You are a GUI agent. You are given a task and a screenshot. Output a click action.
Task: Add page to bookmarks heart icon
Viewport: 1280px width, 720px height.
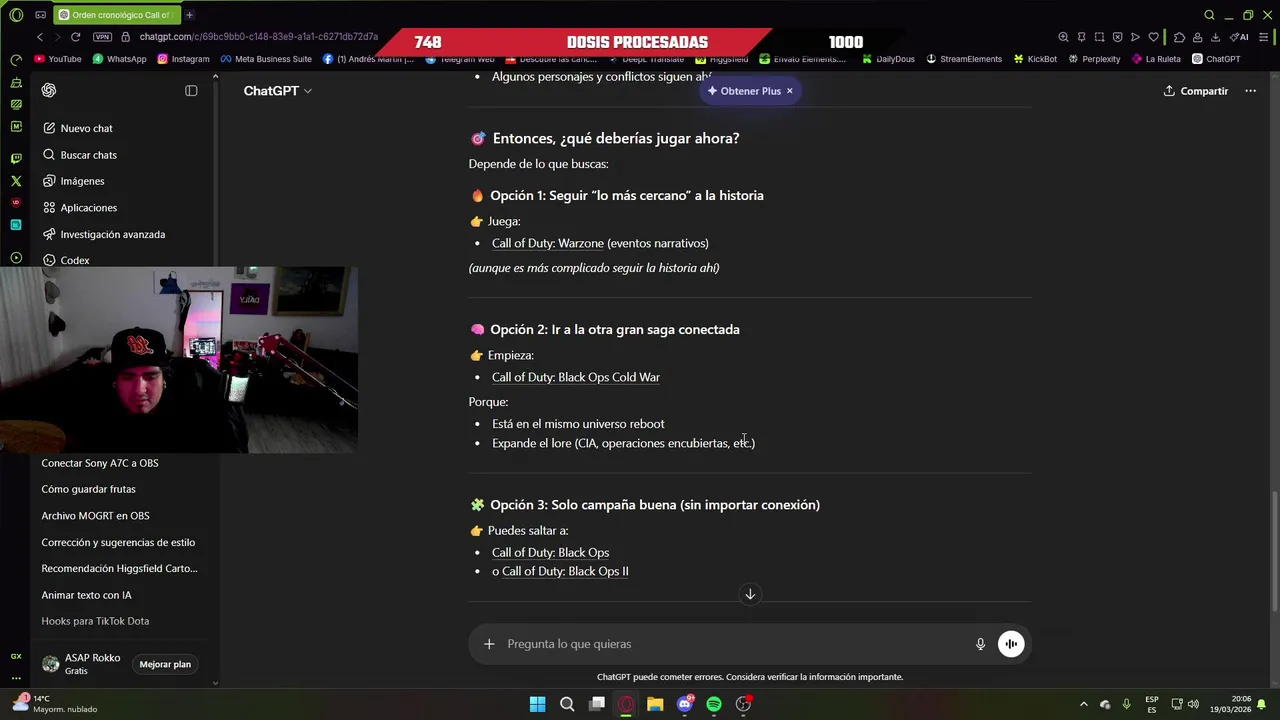1153,37
